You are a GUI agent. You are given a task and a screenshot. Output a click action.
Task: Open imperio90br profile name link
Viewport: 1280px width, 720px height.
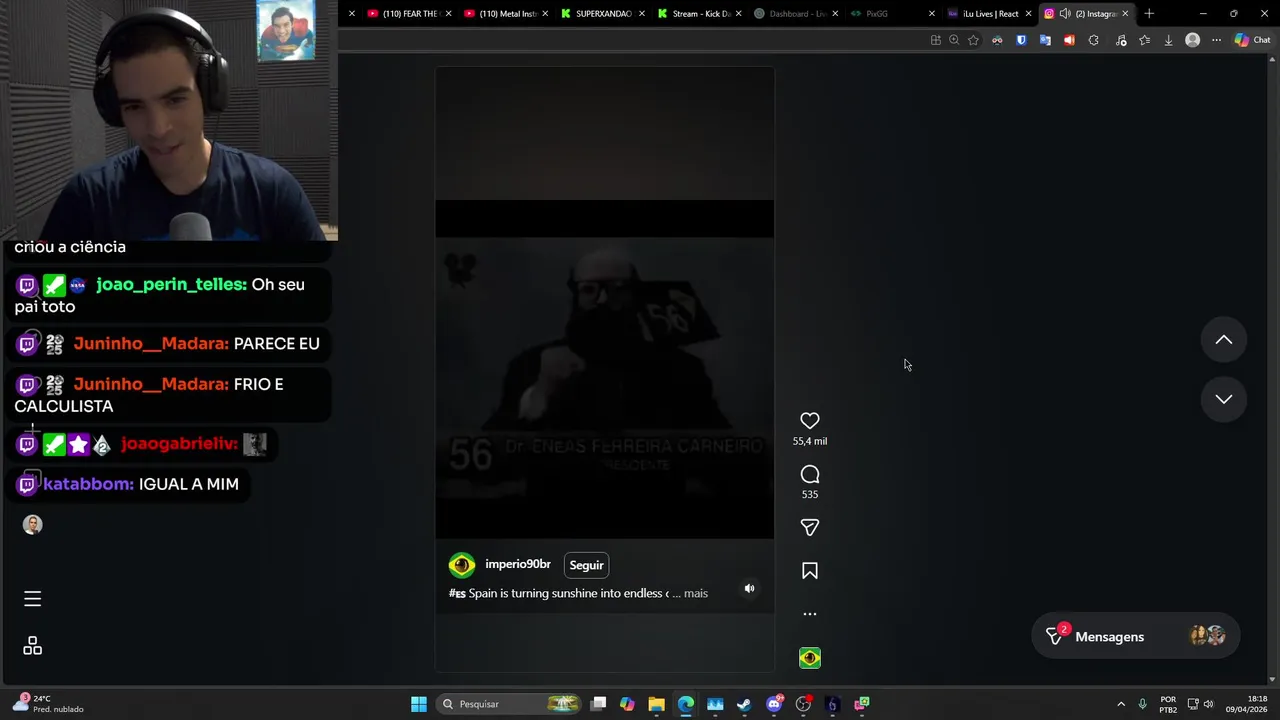click(x=518, y=565)
